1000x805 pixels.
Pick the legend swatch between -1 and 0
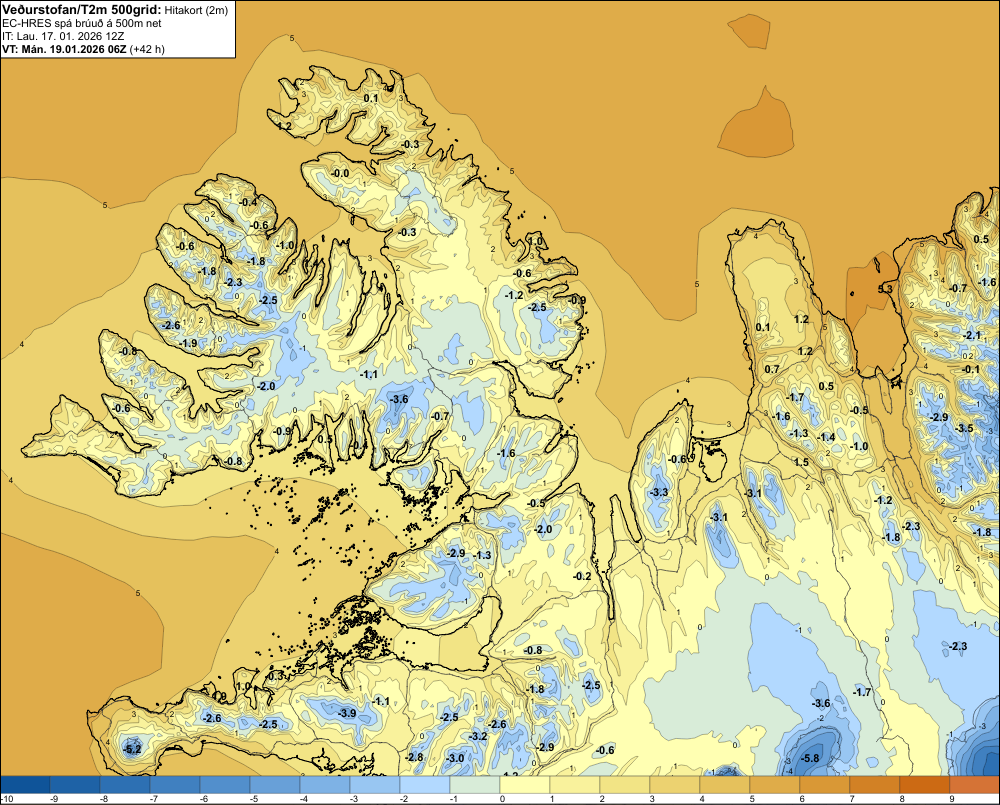[x=475, y=785]
